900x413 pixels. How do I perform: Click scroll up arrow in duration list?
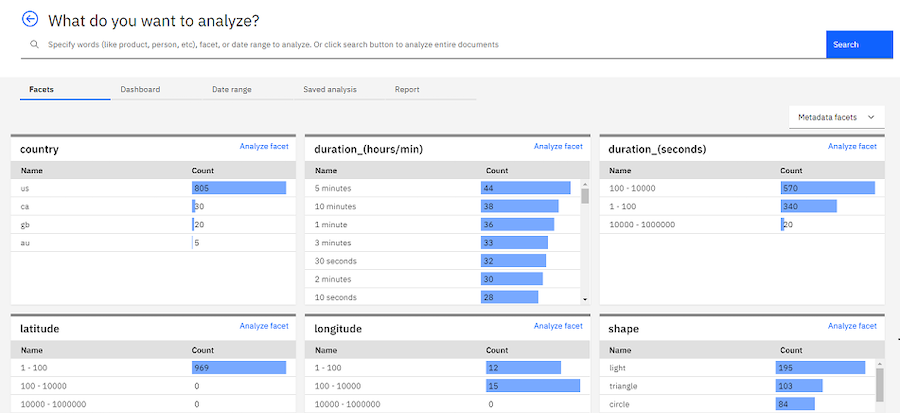584,184
